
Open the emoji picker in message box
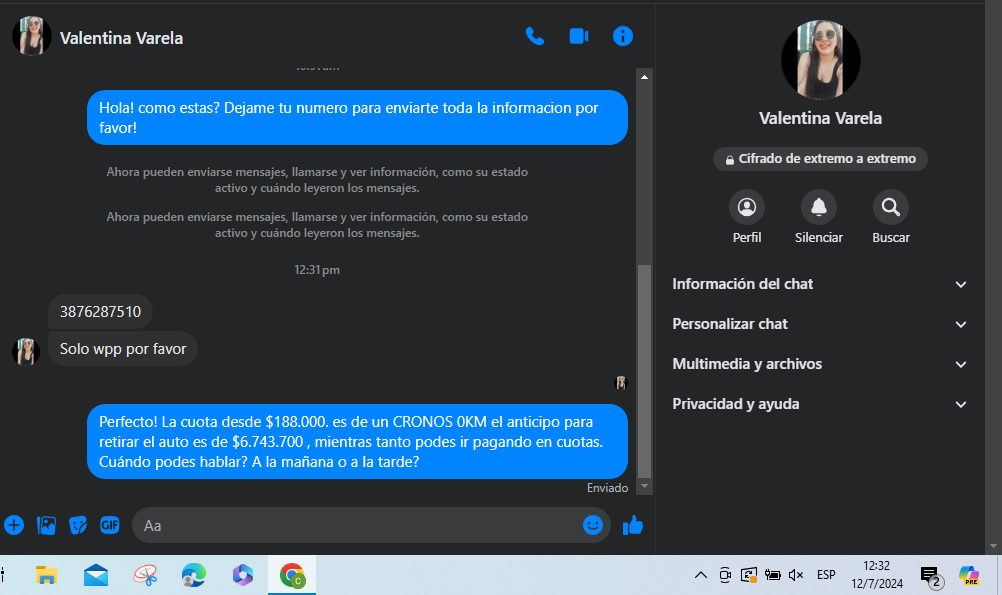click(593, 525)
